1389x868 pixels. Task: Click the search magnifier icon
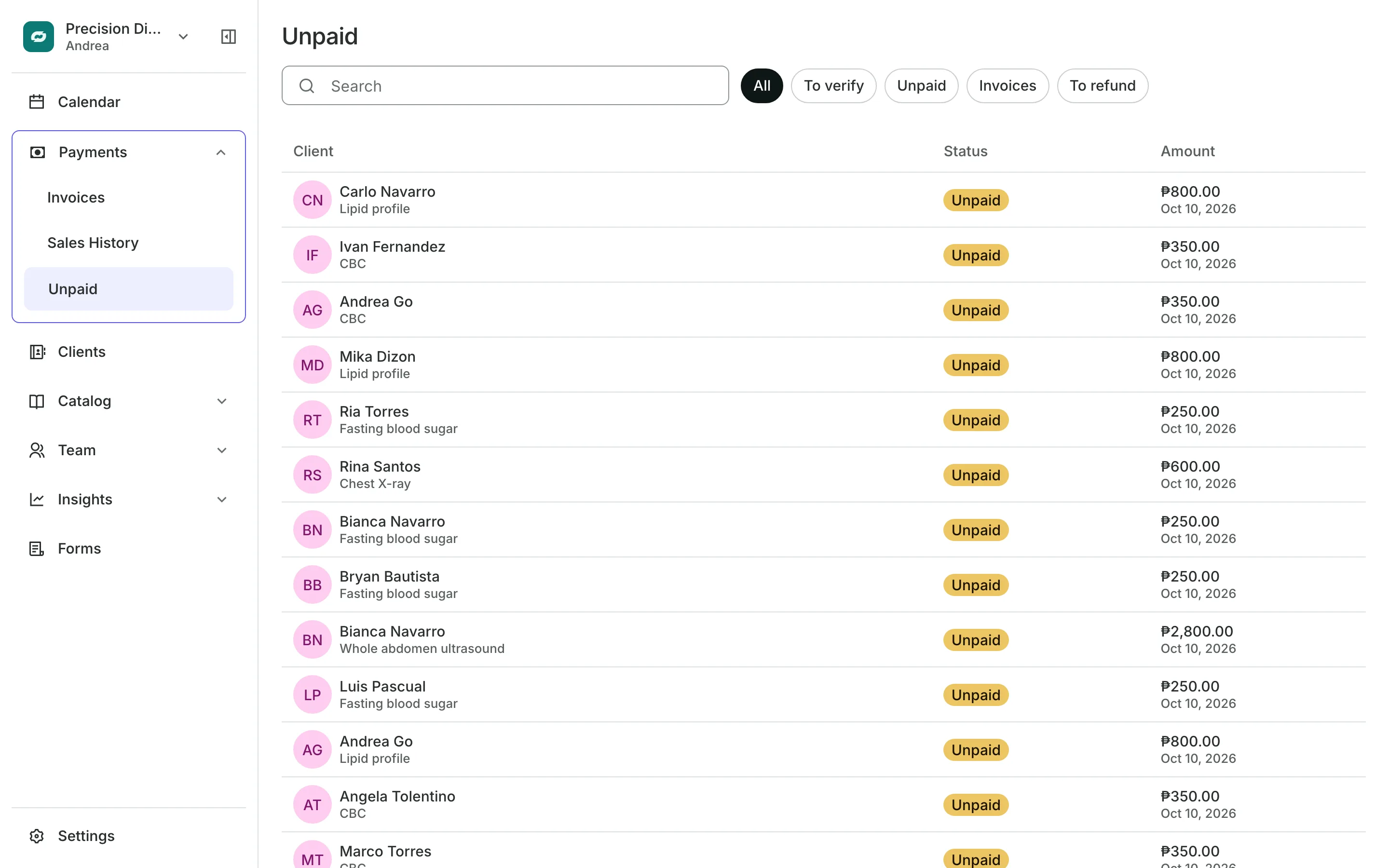pos(307,86)
